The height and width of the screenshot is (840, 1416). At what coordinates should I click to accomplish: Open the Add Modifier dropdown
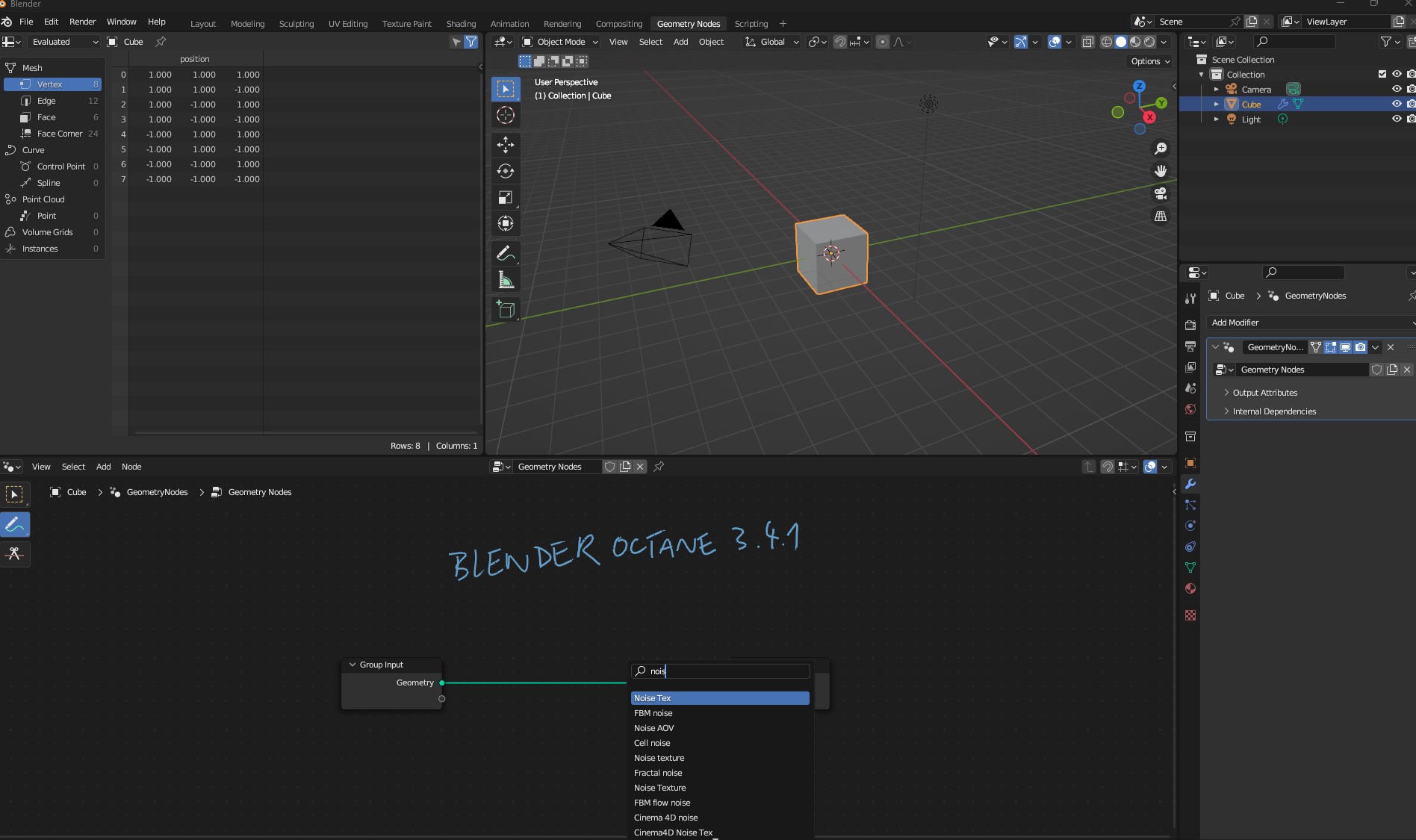tap(1311, 323)
